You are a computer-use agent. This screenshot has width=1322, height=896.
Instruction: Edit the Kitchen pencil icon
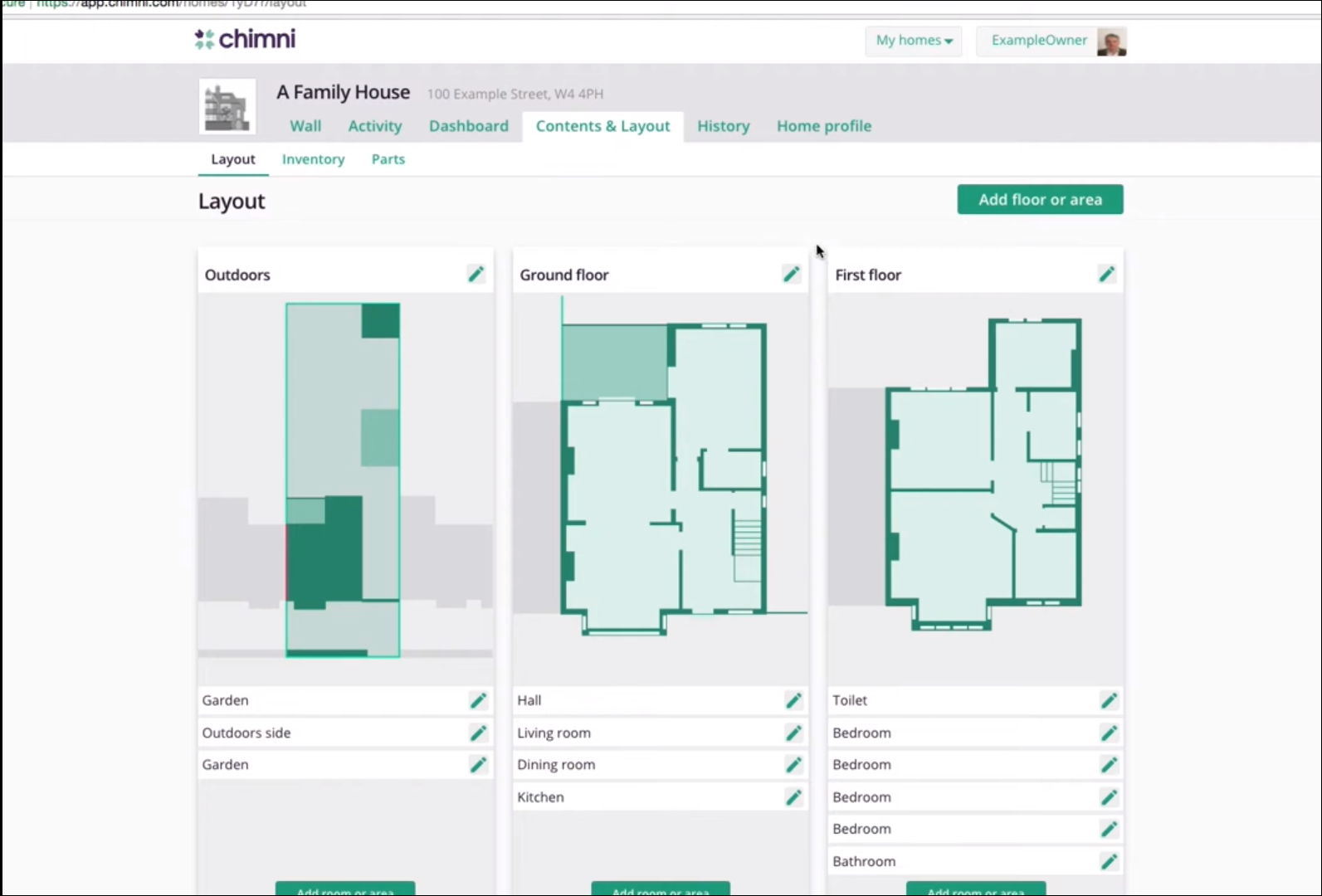pos(793,797)
